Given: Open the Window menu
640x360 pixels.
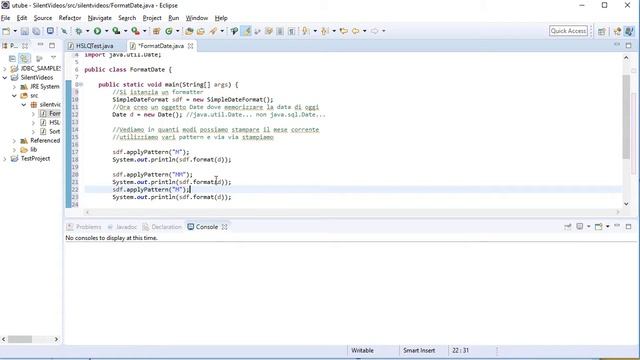Looking at the screenshot, I should [197, 18].
